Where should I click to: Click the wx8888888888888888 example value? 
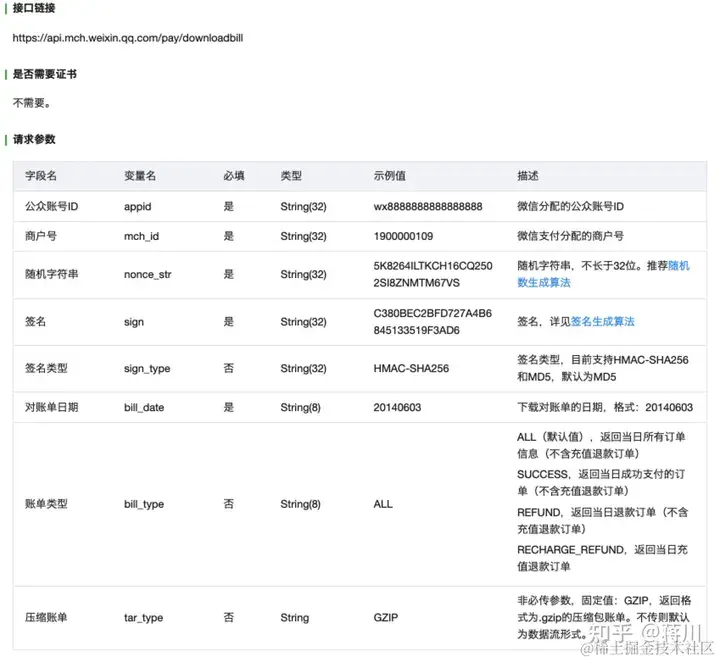tap(428, 207)
